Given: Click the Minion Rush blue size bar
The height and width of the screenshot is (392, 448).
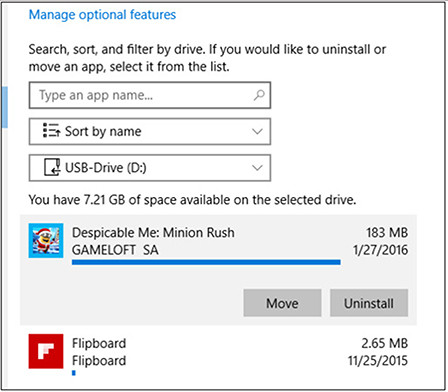Looking at the screenshot, I should (x=206, y=262).
